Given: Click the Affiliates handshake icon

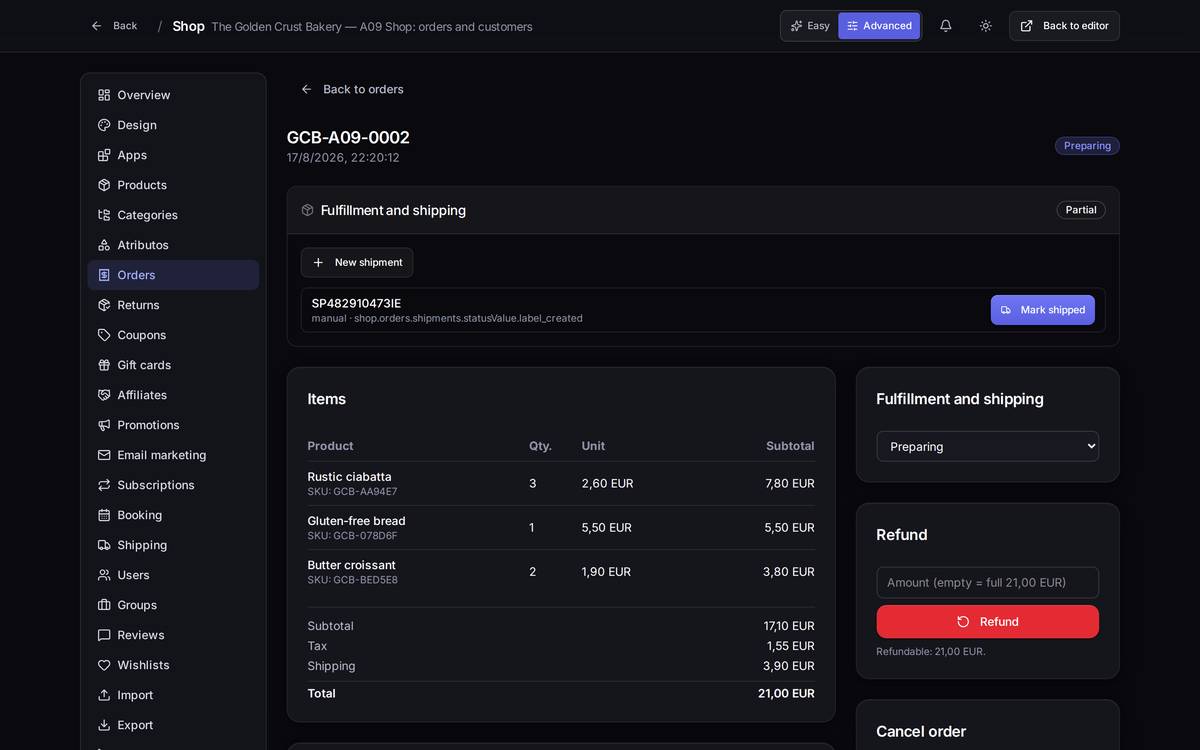Looking at the screenshot, I should (104, 395).
